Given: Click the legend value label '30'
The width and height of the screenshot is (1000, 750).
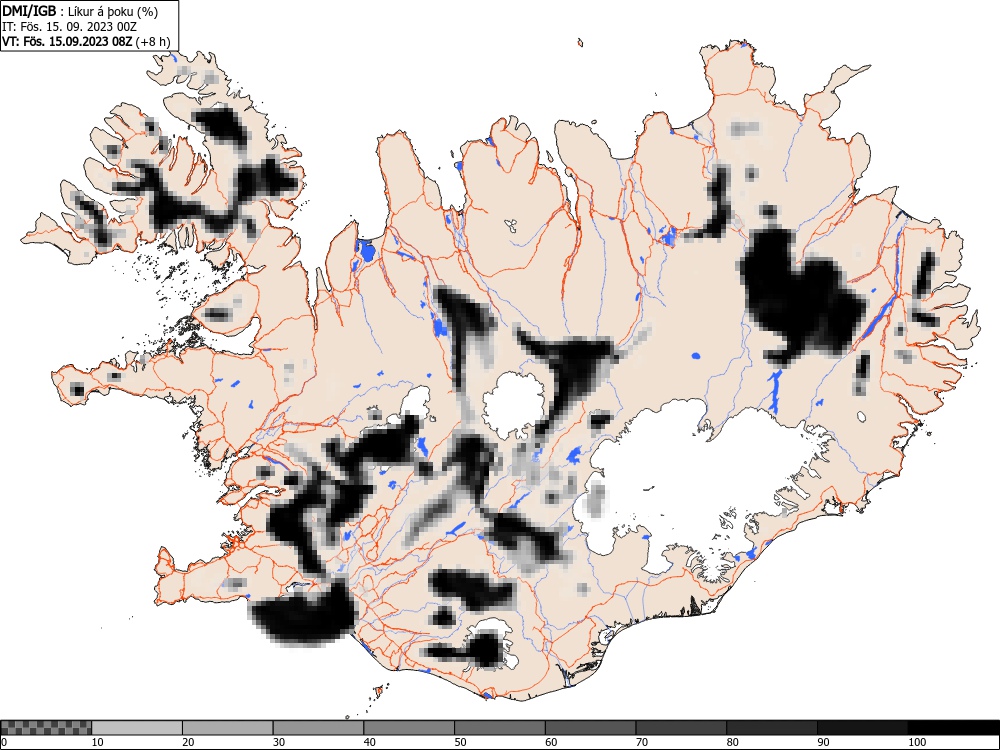Looking at the screenshot, I should pyautogui.click(x=279, y=742).
